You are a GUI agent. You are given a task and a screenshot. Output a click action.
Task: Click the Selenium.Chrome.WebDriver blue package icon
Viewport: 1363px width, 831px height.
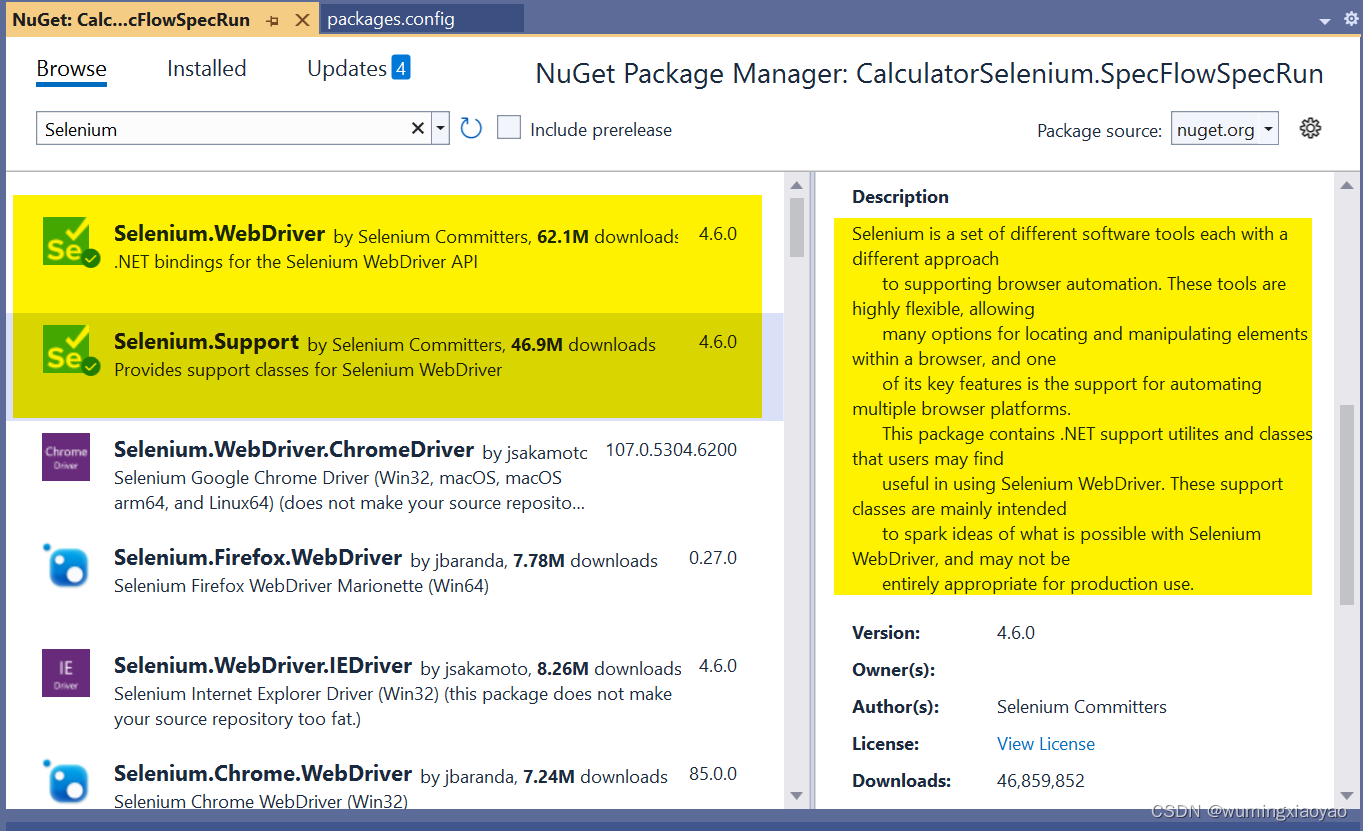[x=66, y=781]
